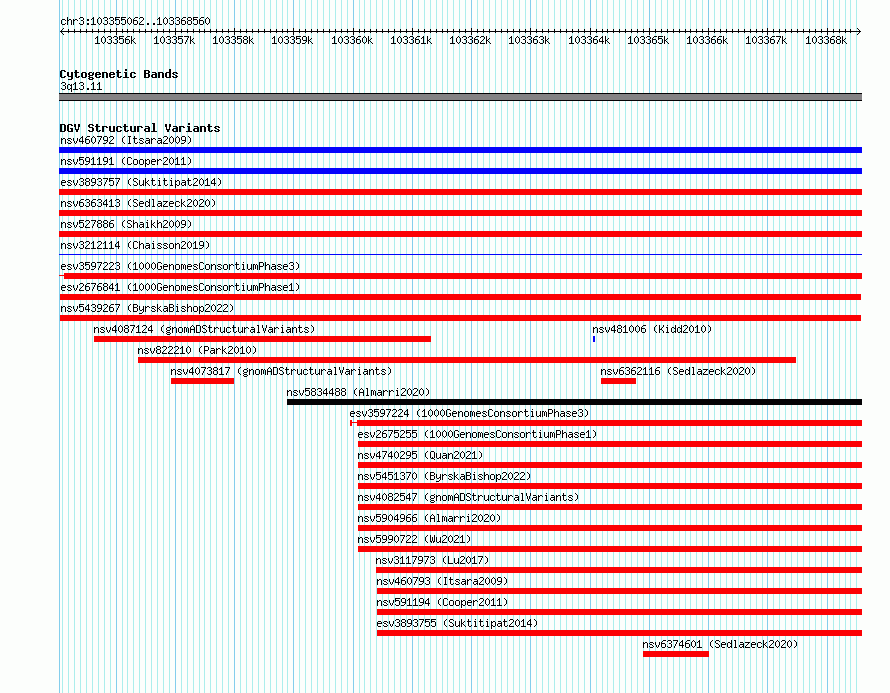Image resolution: width=890 pixels, height=693 pixels.
Task: Select the nsv4740295 (Quan2021) label
Action: (420, 455)
